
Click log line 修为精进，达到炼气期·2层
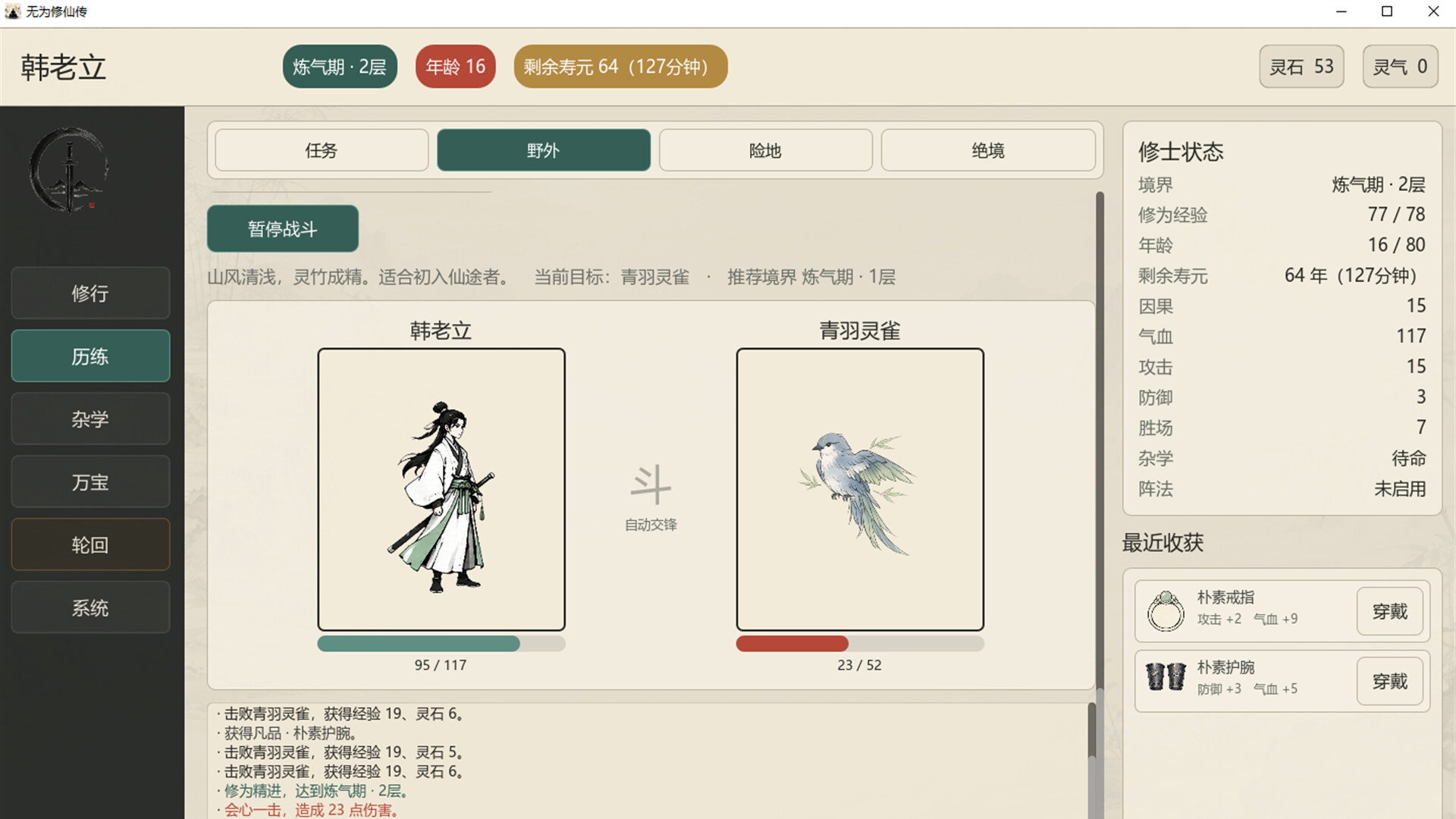point(314,791)
